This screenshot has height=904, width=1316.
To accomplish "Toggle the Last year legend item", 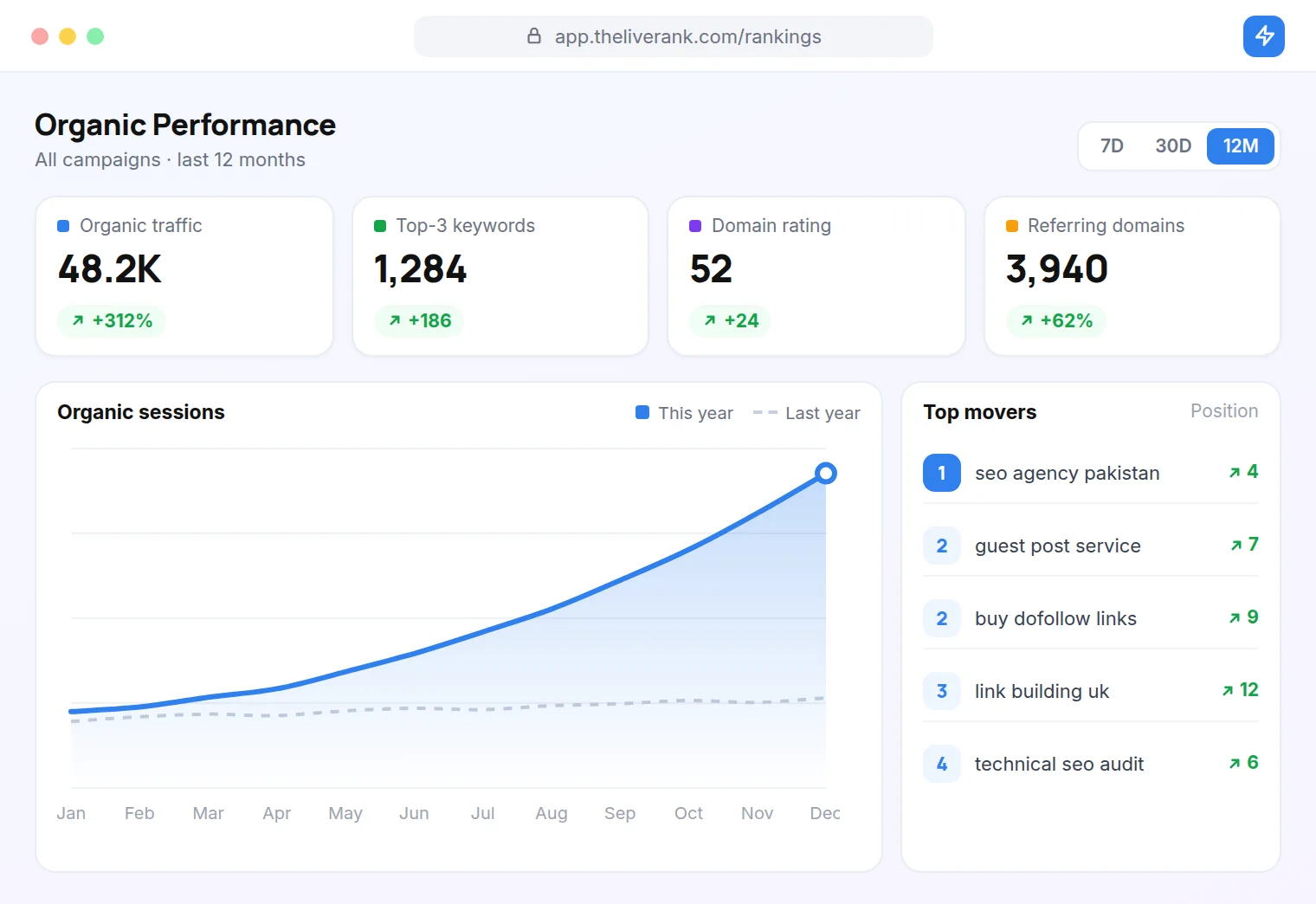I will 807,413.
